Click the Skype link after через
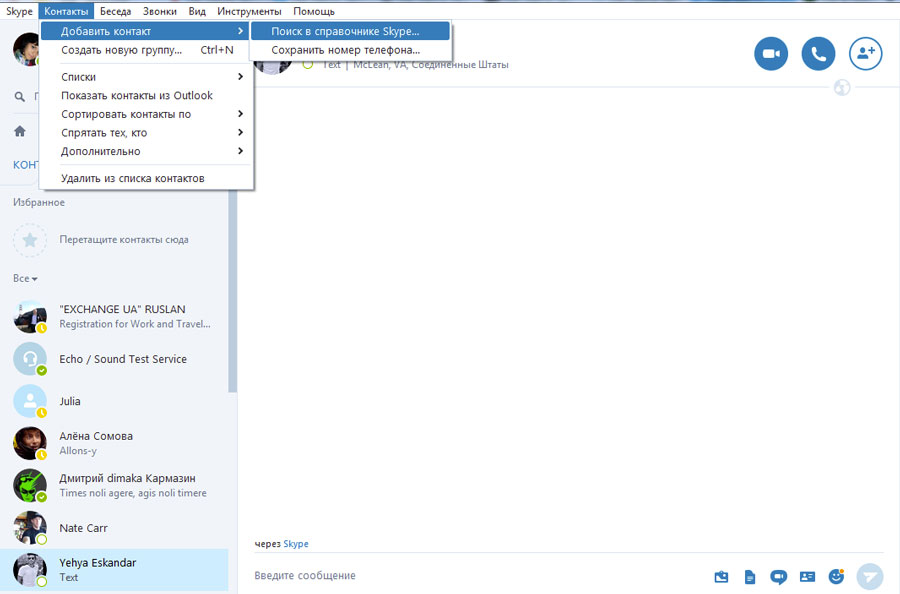The width and height of the screenshot is (900, 594). pos(296,543)
